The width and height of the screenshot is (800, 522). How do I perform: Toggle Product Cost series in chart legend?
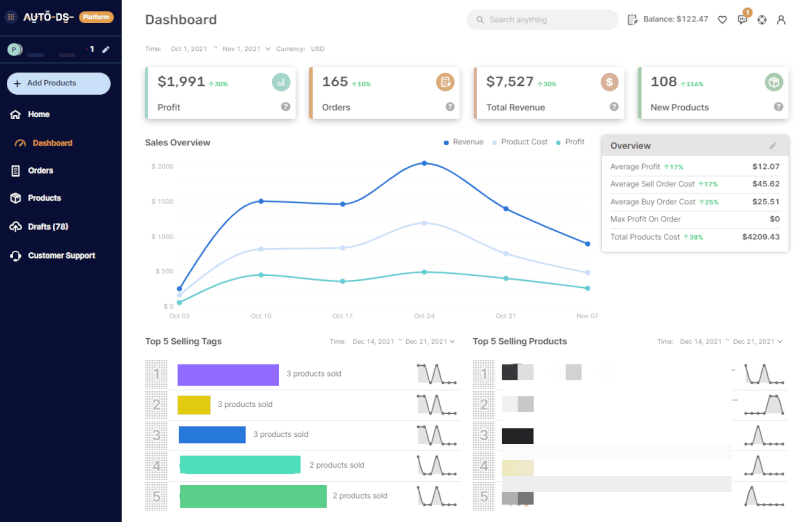[x=520, y=142]
